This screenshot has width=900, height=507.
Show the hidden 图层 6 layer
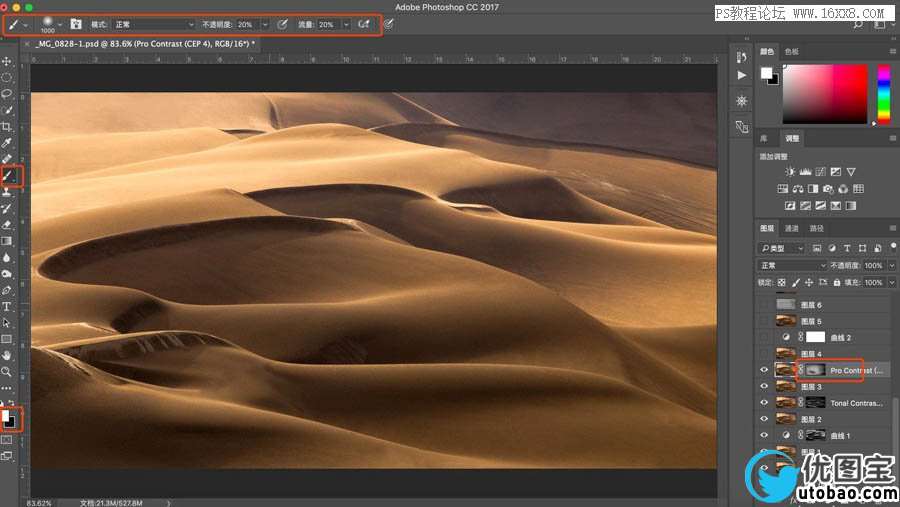point(764,304)
